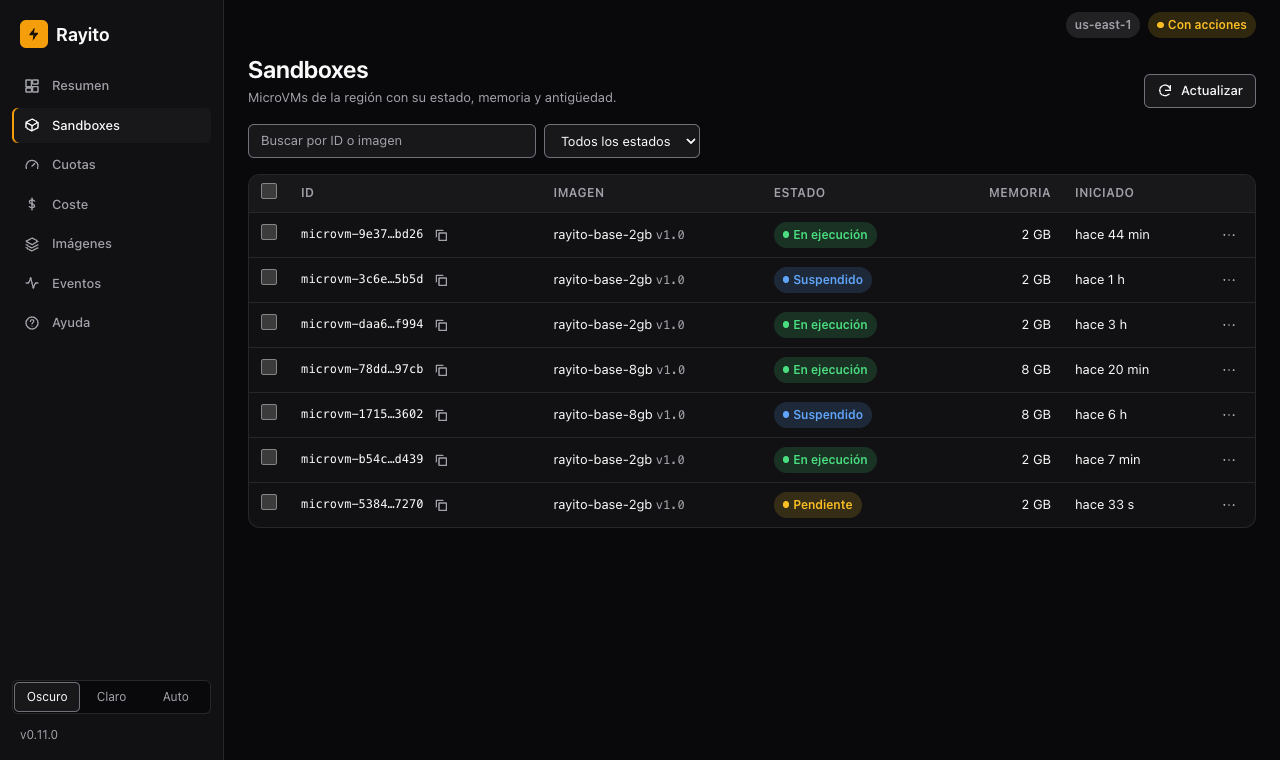1280x760 pixels.
Task: Click the INICIADO column header
Action: 1105,193
